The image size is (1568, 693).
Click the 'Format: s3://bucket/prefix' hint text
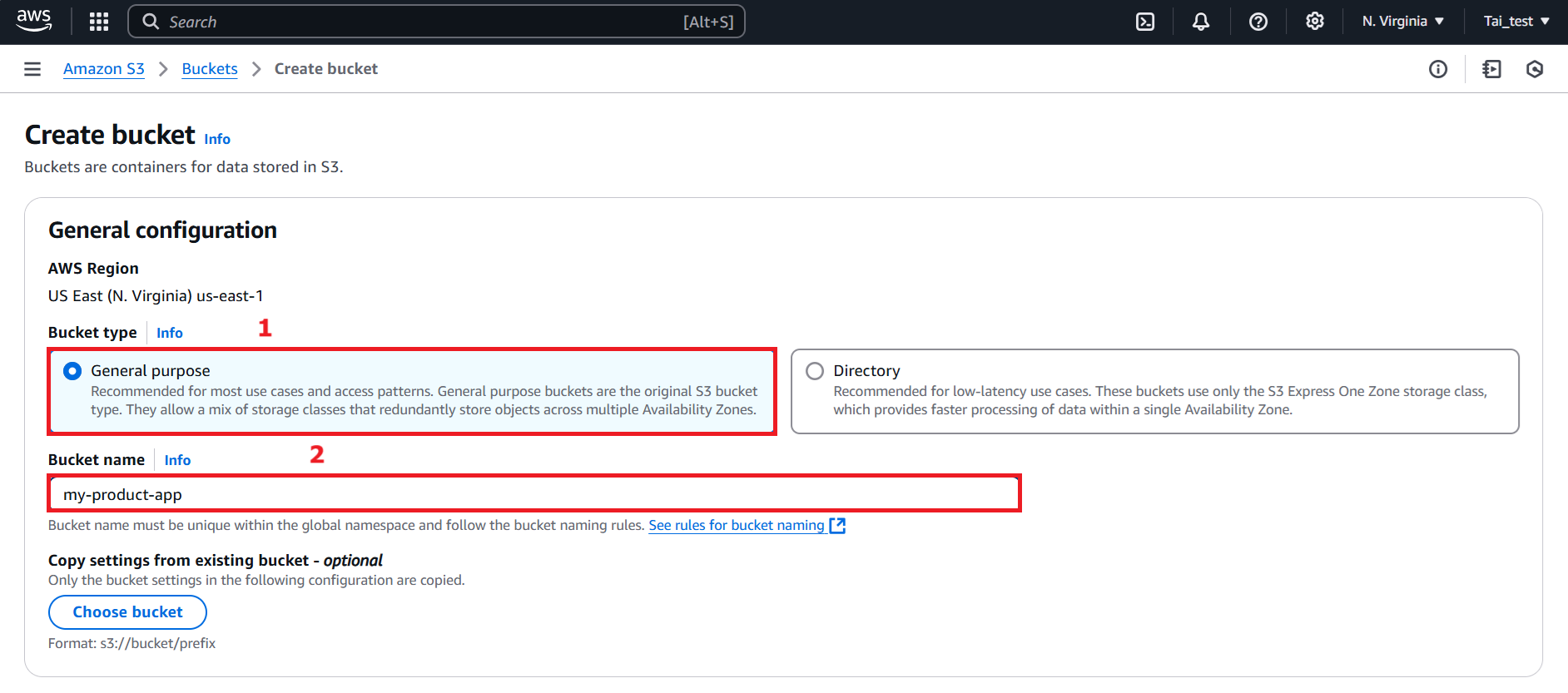pos(131,644)
